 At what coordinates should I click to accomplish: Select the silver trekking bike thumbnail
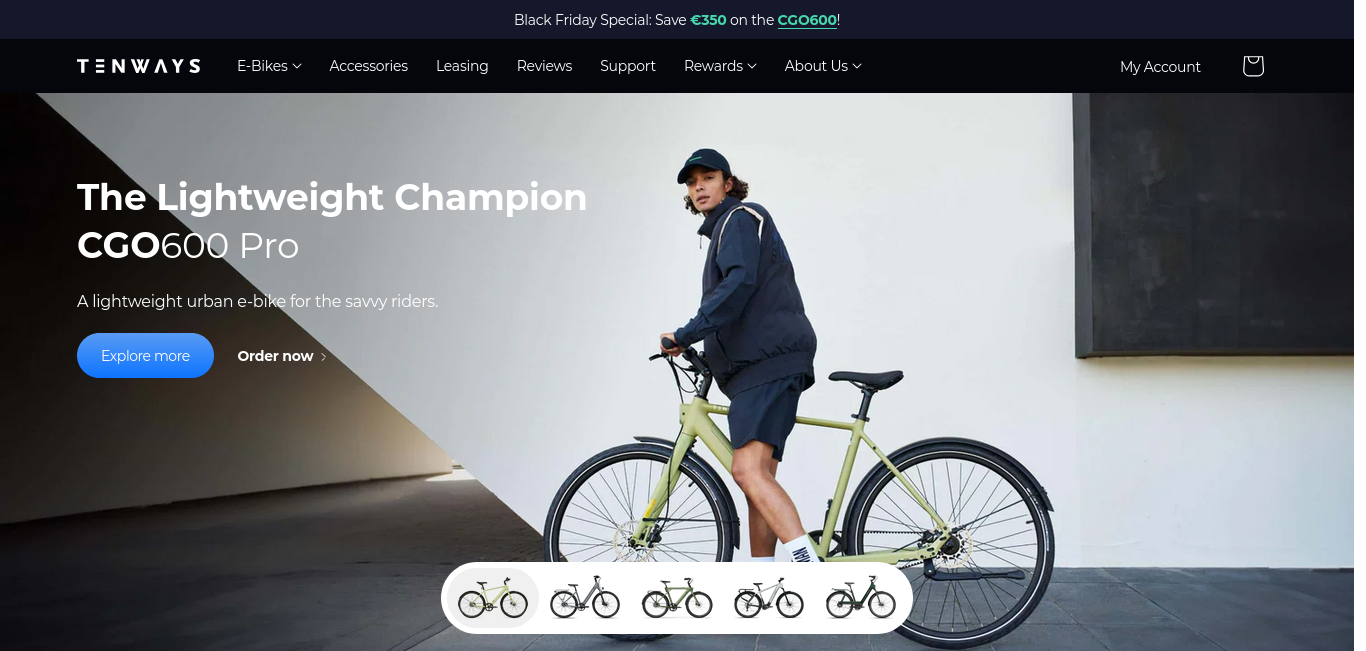pyautogui.click(x=769, y=598)
